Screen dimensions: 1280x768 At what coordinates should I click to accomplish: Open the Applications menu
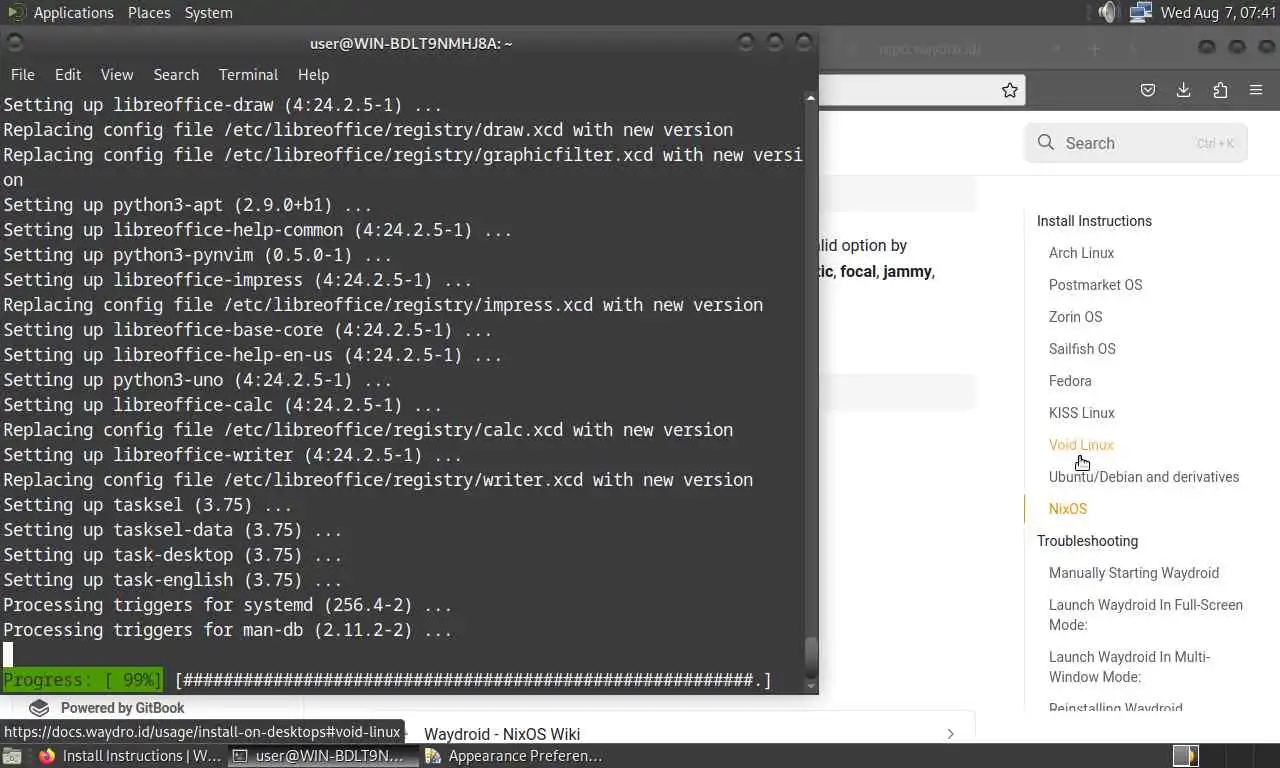tap(74, 13)
